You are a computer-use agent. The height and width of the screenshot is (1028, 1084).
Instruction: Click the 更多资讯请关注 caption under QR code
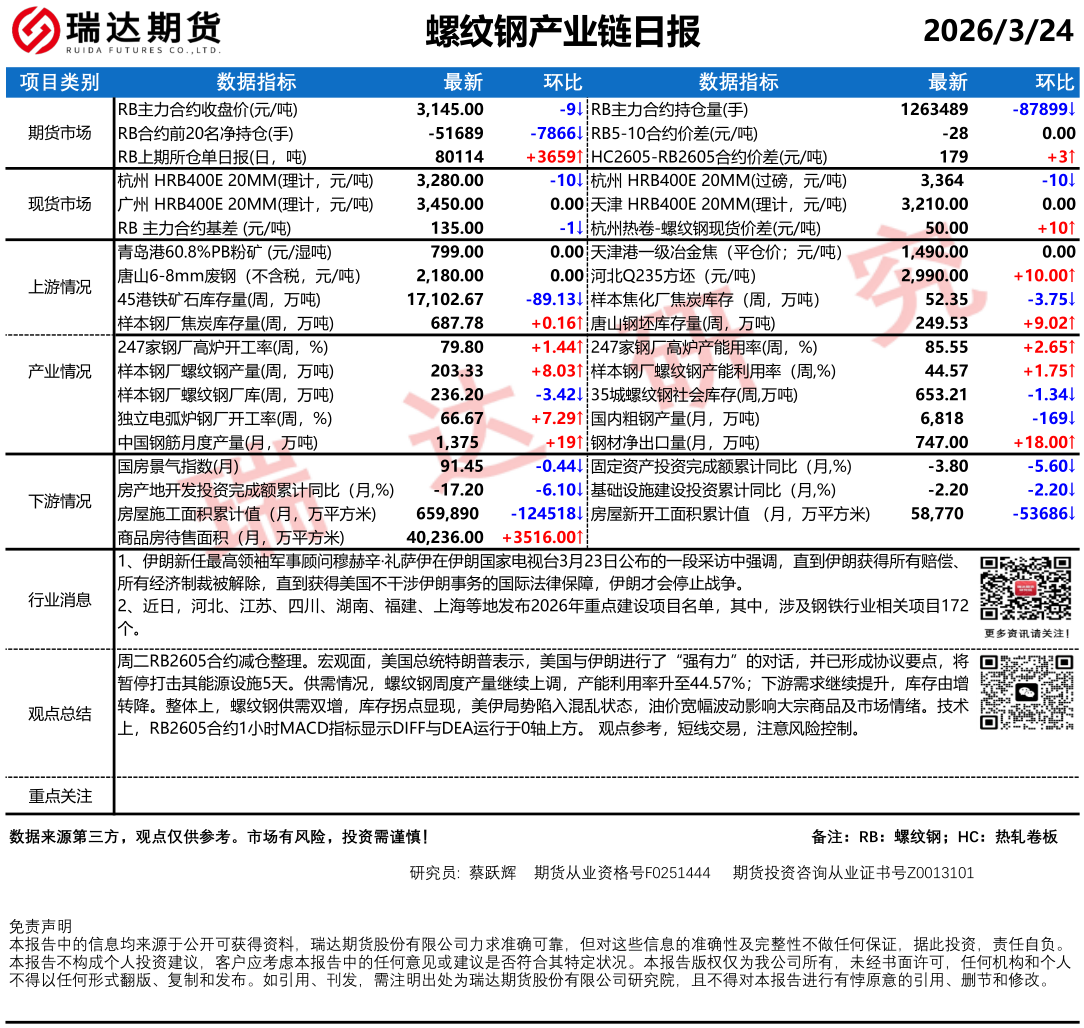[x=1027, y=633]
